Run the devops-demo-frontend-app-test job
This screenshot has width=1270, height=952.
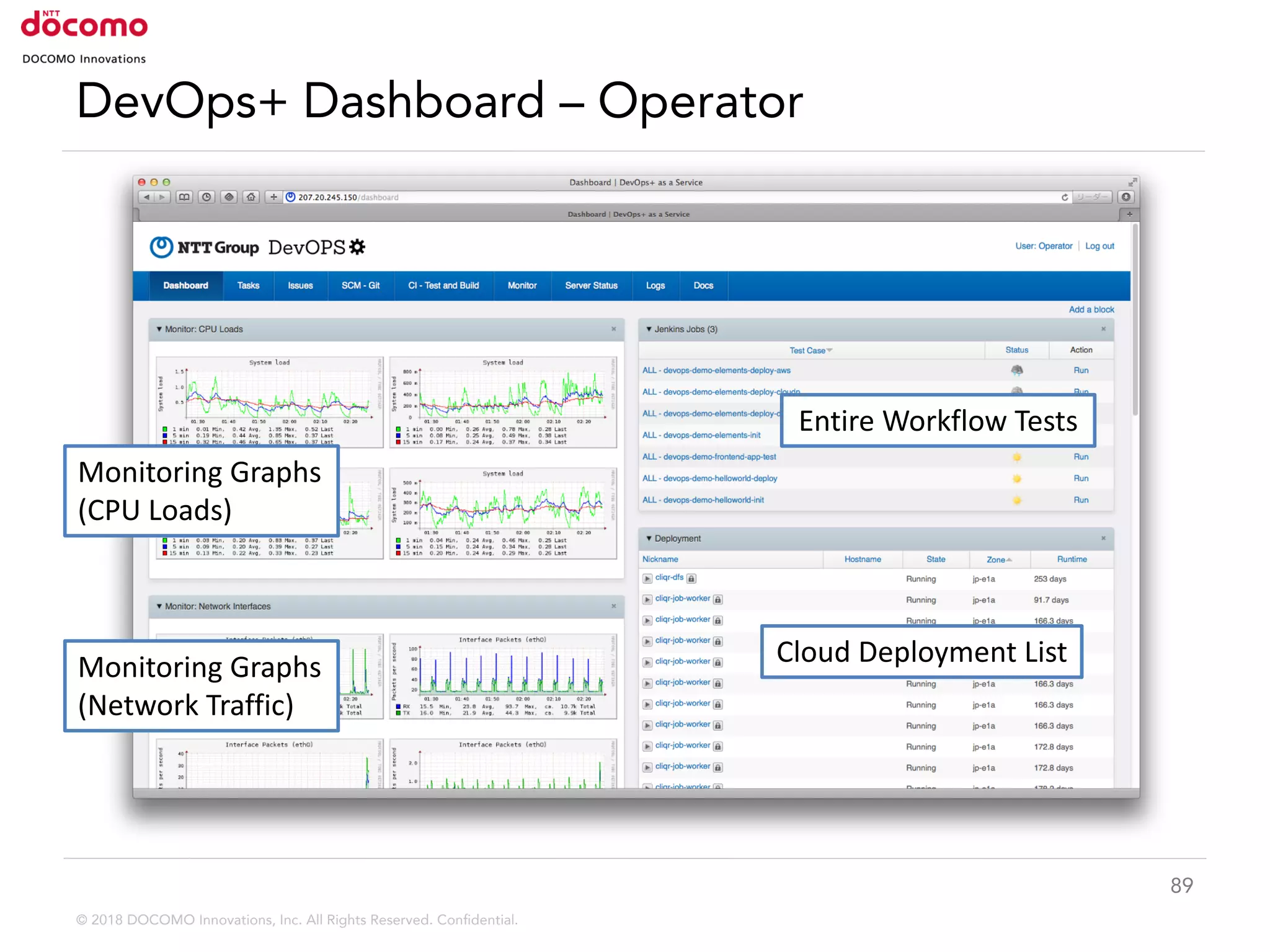point(1081,457)
